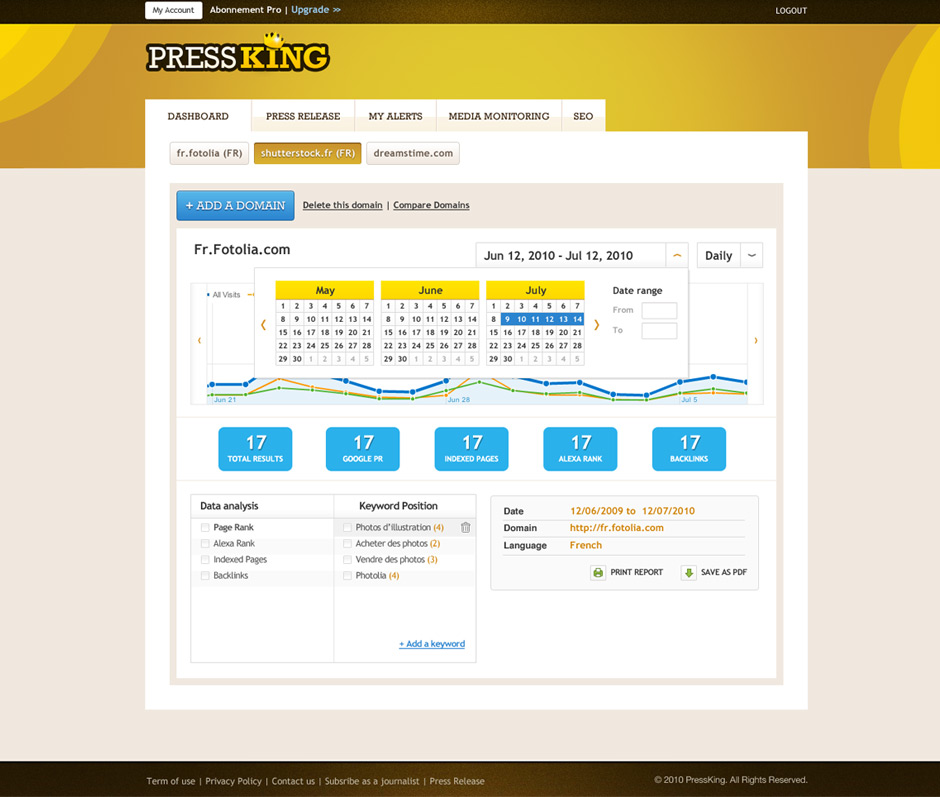
Task: Select the SEO tab
Action: [x=583, y=116]
